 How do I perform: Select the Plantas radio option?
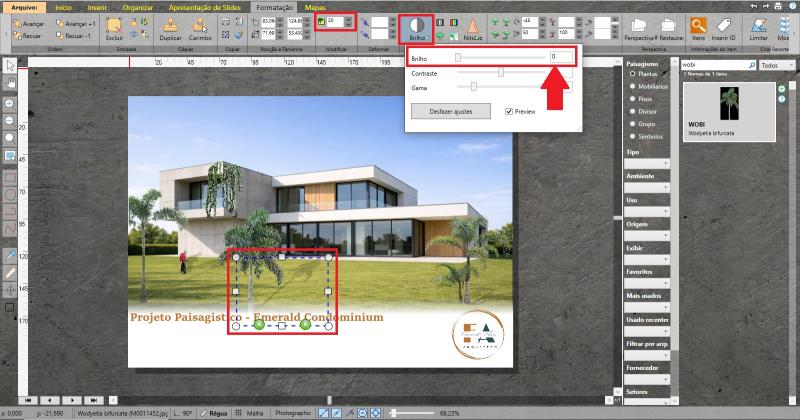coord(631,73)
